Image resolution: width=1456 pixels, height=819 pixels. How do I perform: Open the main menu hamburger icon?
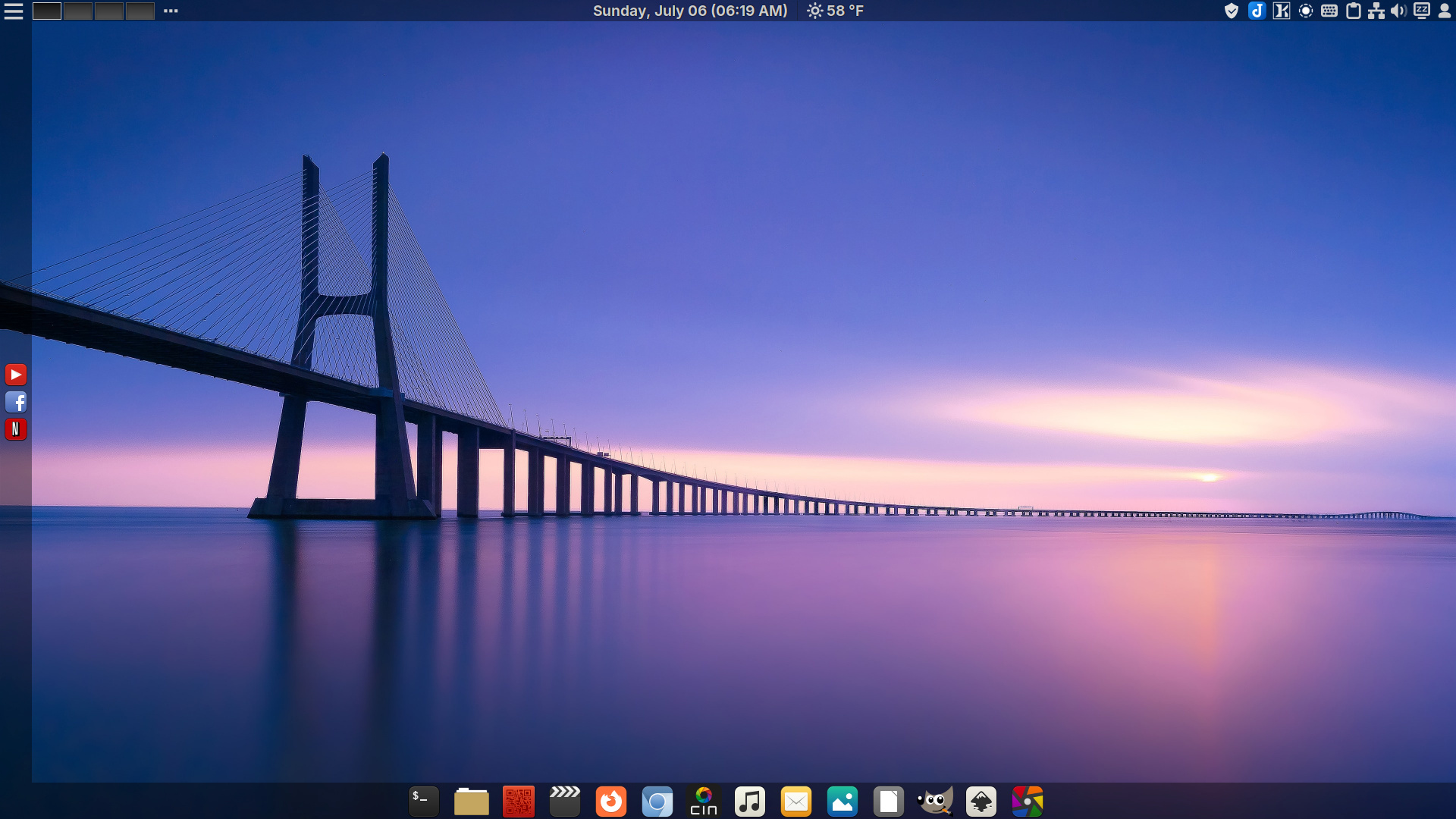coord(14,11)
